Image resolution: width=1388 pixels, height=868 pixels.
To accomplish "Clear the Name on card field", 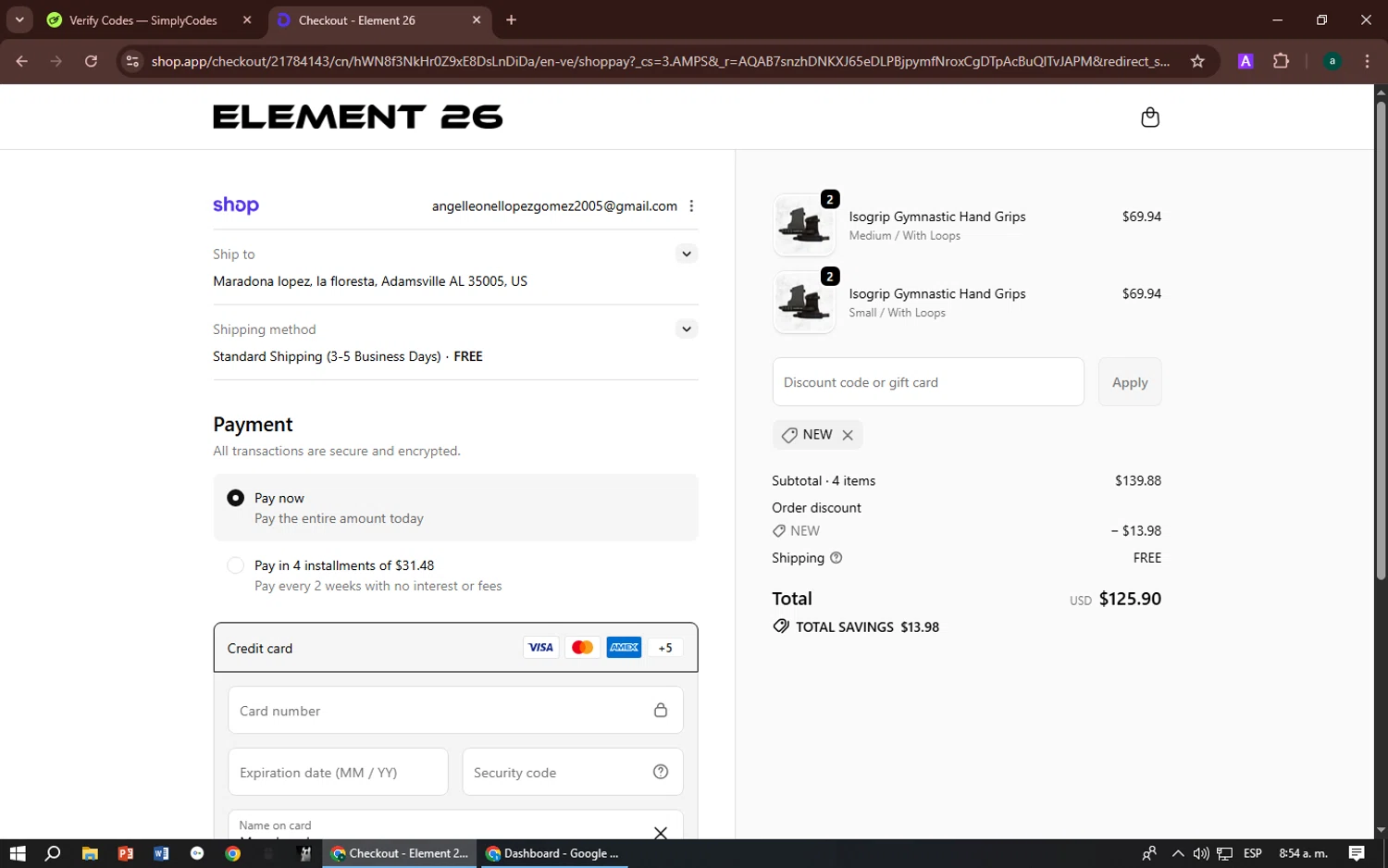I will (661, 833).
